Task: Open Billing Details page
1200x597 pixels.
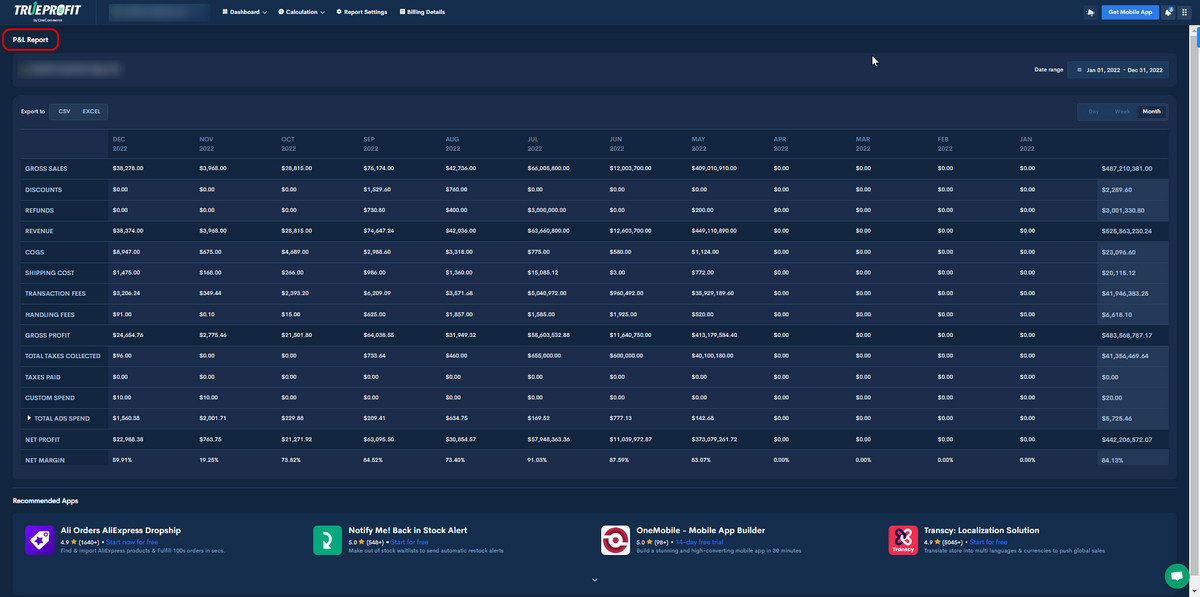Action: 422,12
